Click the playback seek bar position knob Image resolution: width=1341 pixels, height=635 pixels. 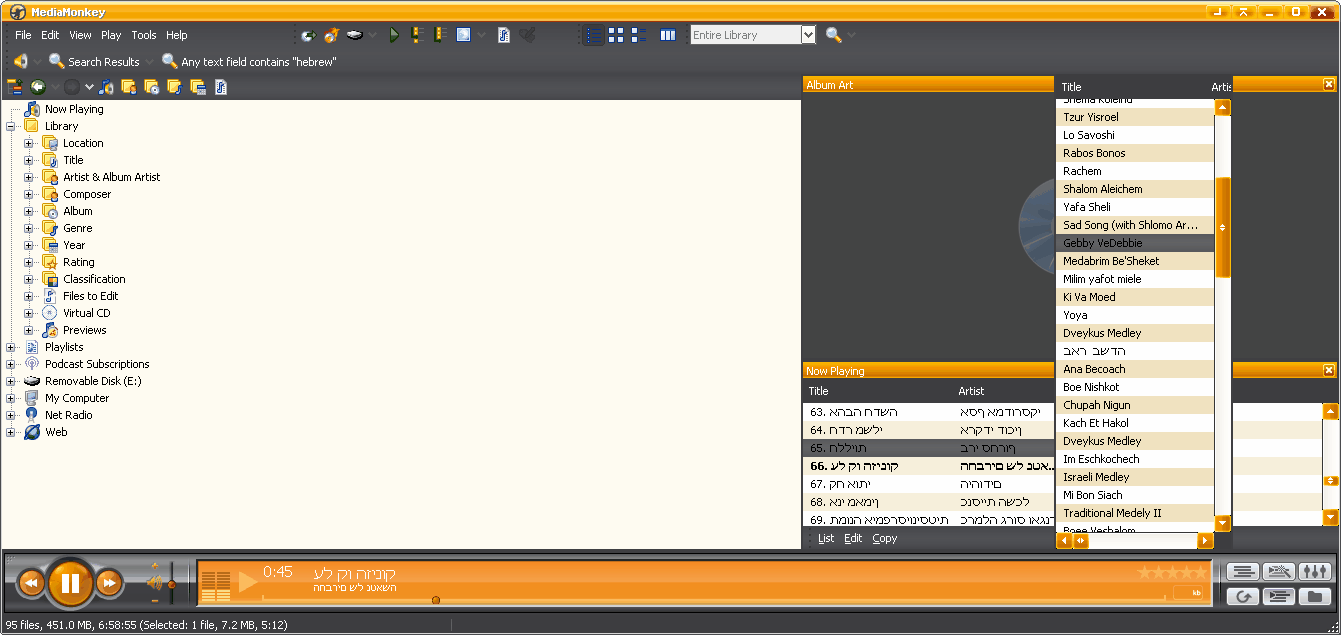[435, 600]
